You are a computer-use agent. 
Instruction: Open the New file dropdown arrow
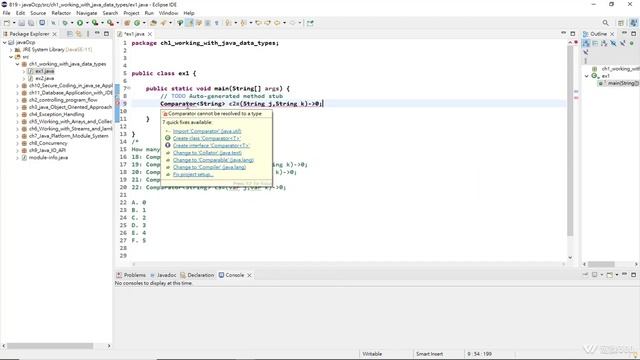pyautogui.click(x=14, y=23)
